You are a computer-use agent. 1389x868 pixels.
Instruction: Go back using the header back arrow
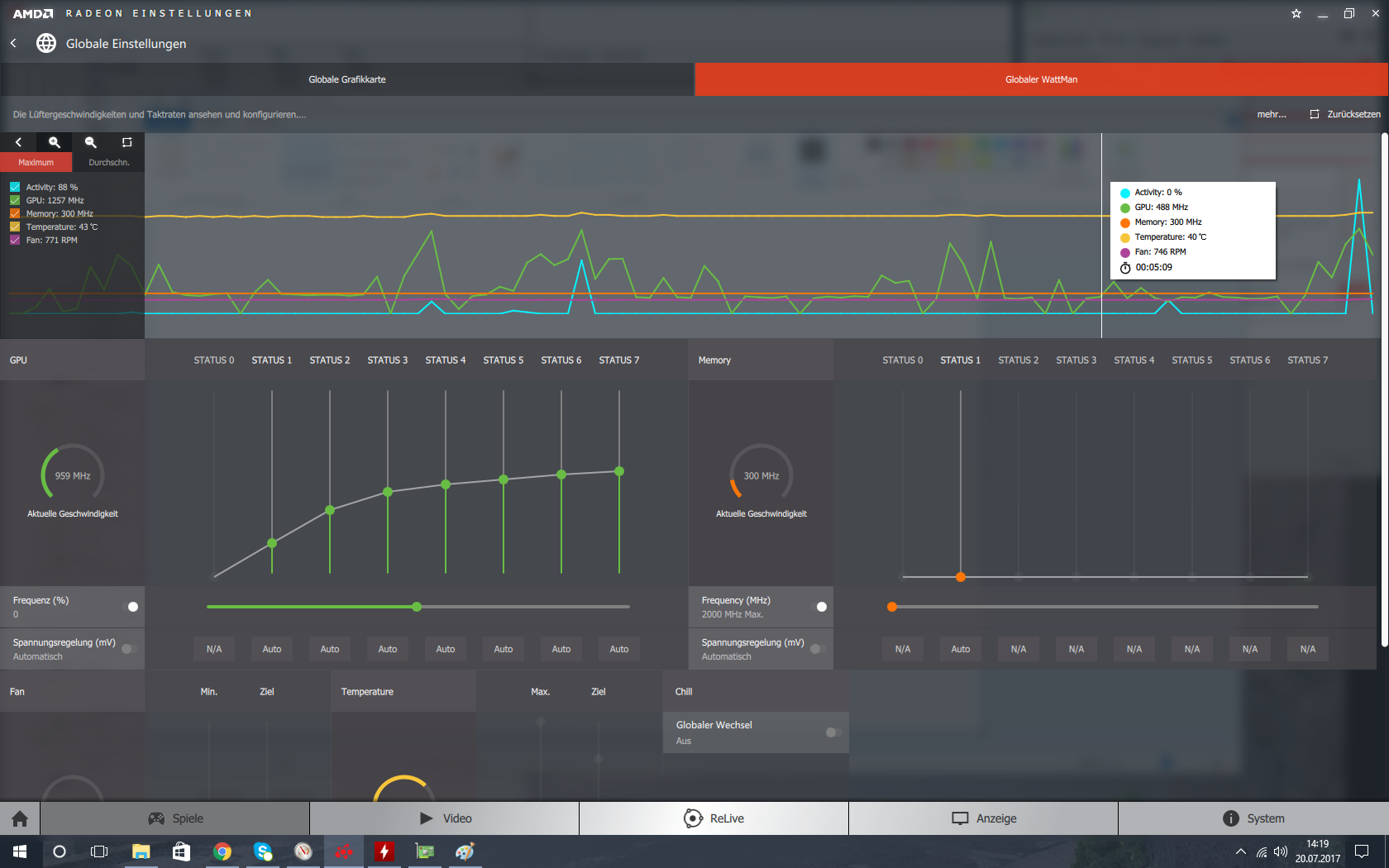[13, 43]
